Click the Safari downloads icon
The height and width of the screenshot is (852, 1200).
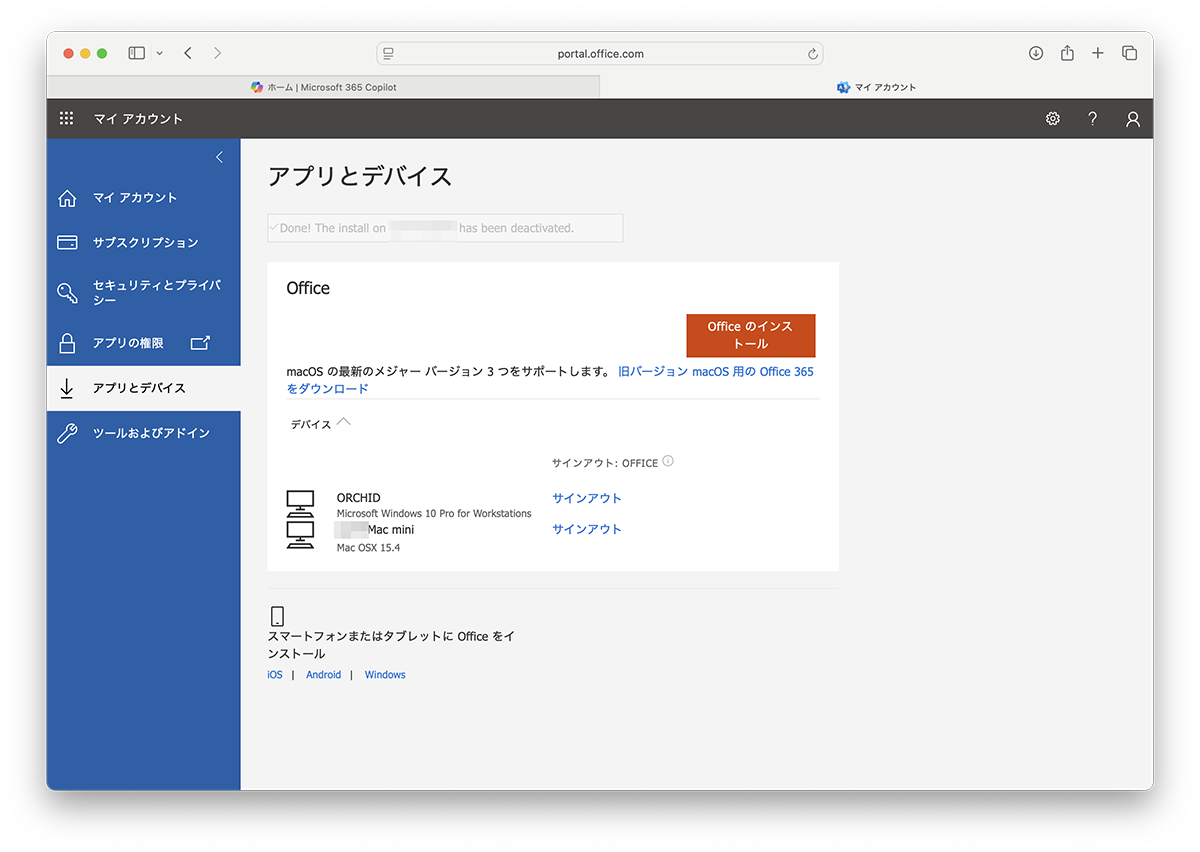tap(1036, 53)
